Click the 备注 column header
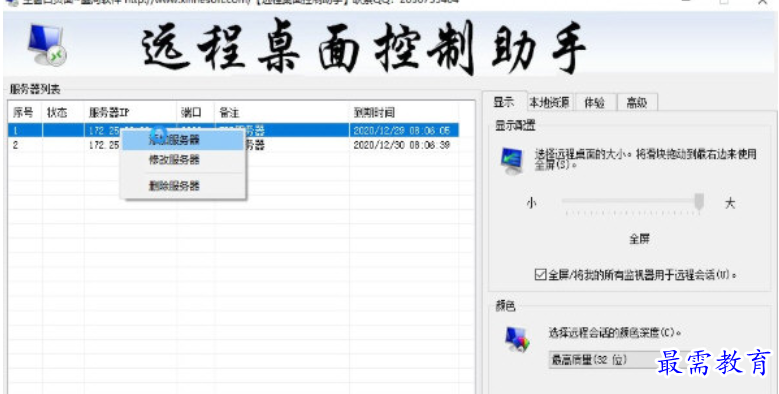This screenshot has height=394, width=779. click(x=282, y=113)
